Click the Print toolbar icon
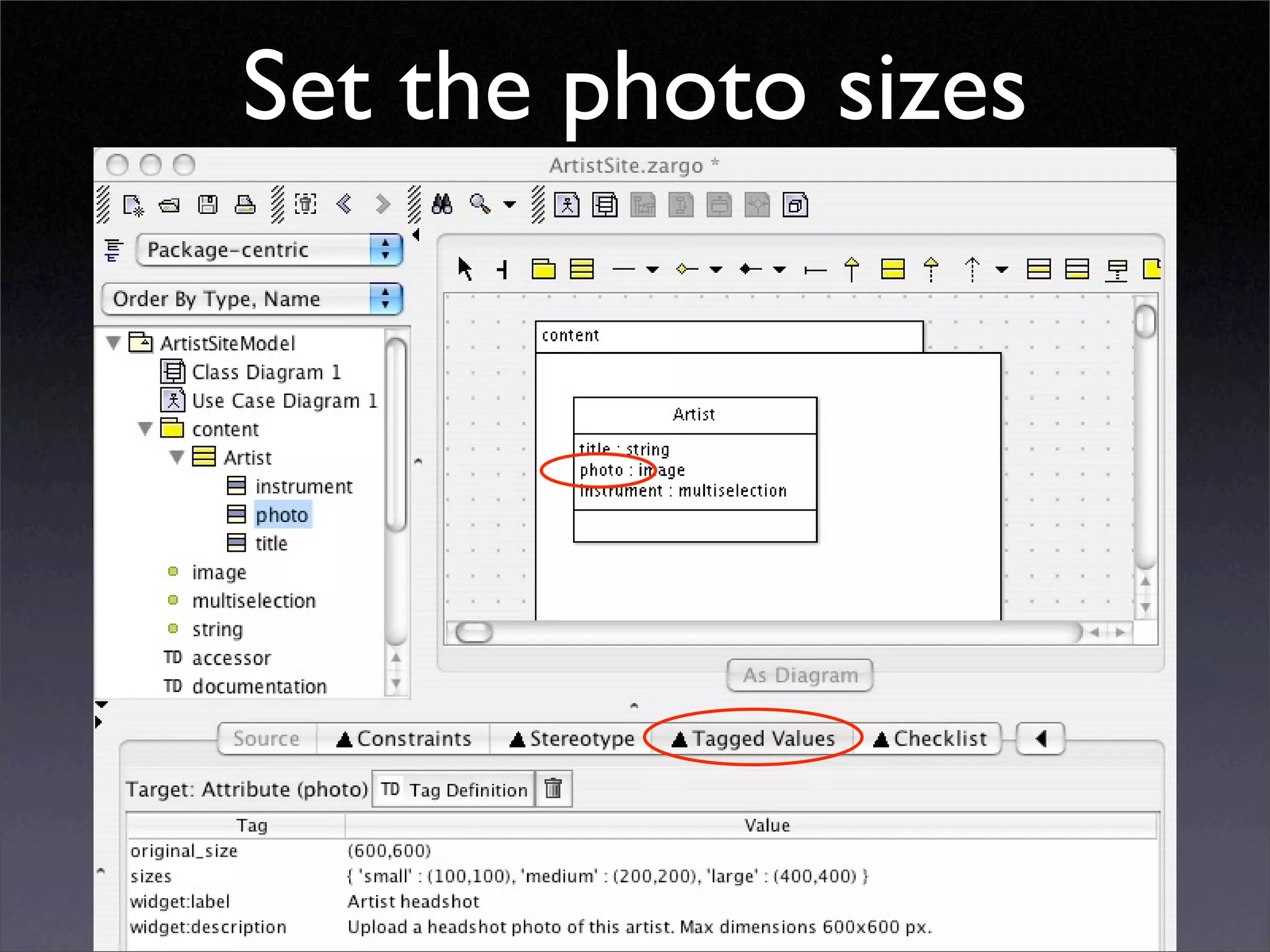This screenshot has width=1270, height=952. point(245,205)
